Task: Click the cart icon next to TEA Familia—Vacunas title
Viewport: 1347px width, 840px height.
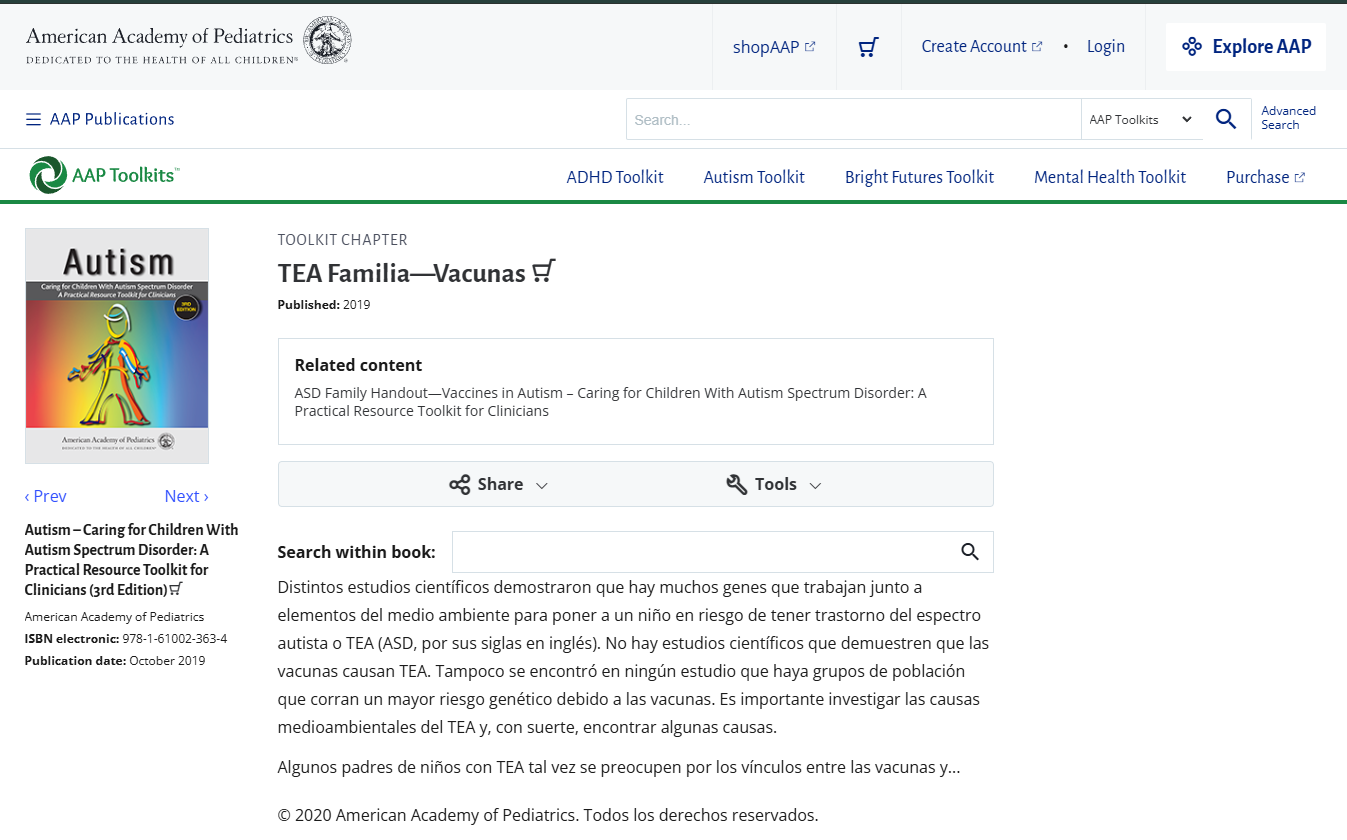Action: [x=544, y=271]
